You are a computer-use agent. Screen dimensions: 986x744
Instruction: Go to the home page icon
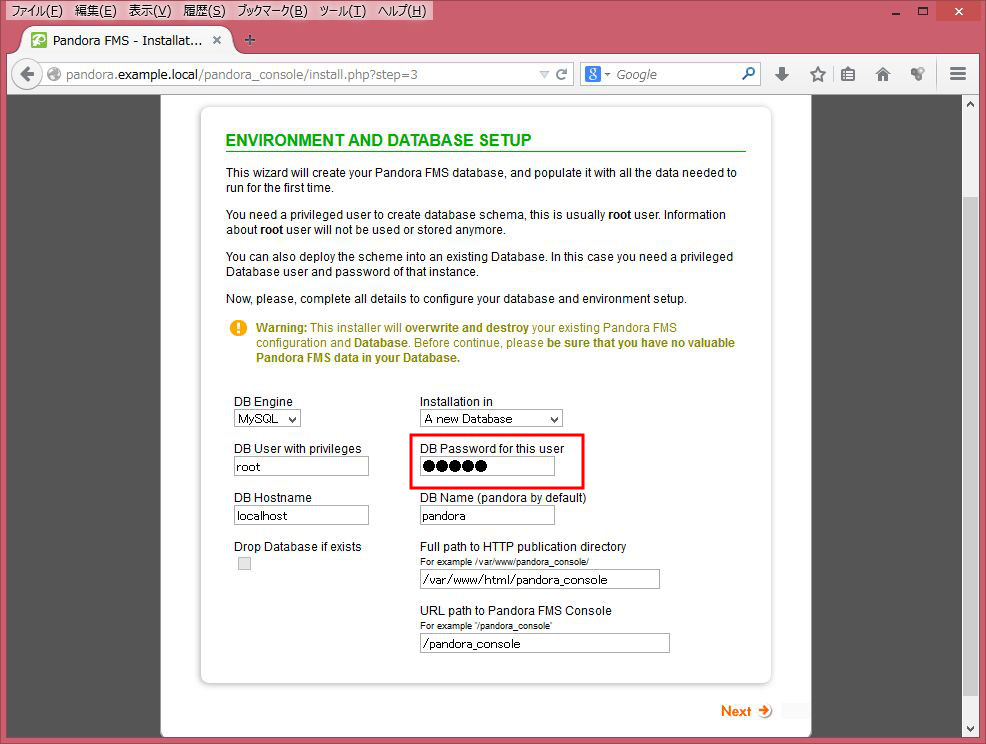pyautogui.click(x=883, y=74)
